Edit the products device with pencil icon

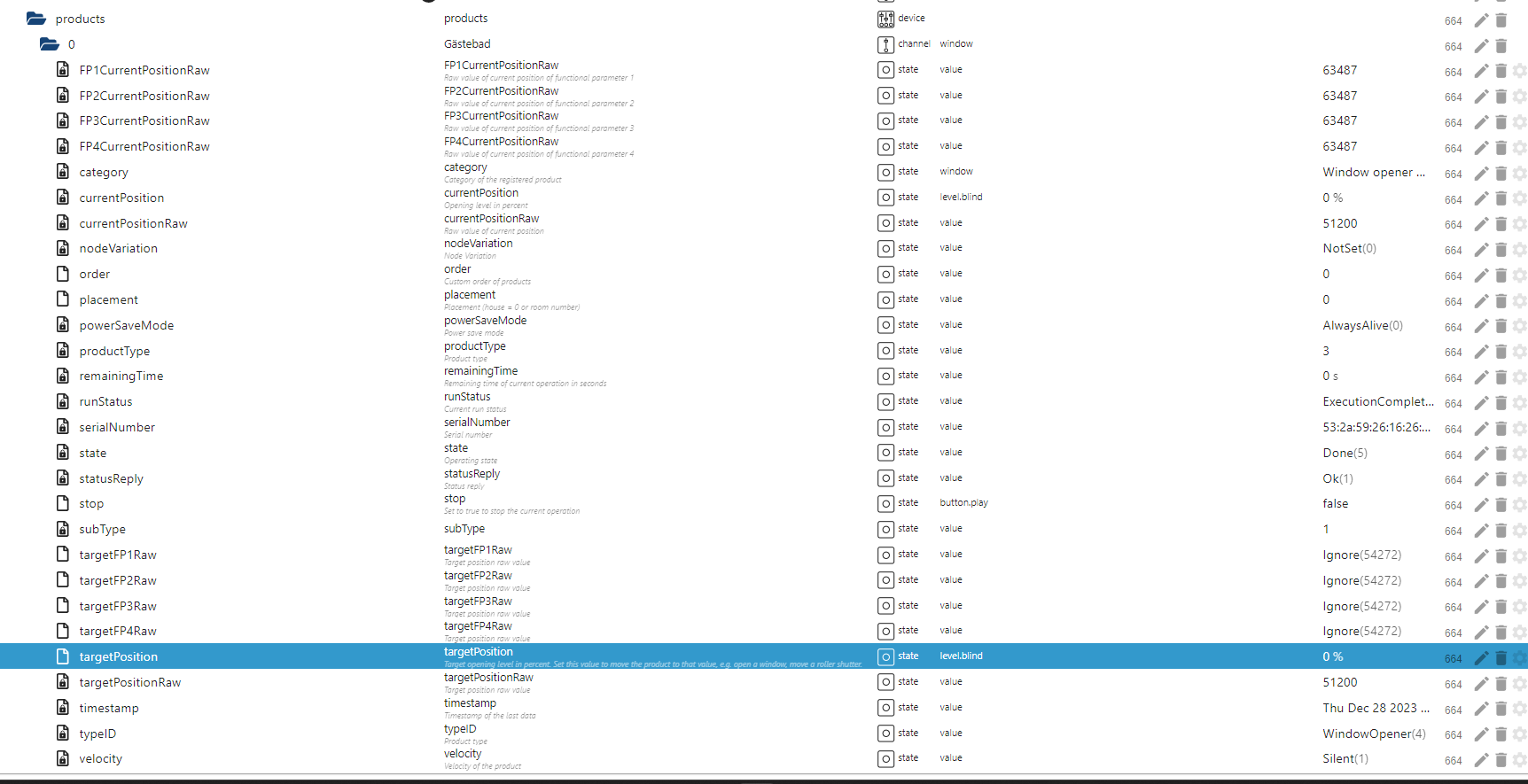tap(1481, 20)
